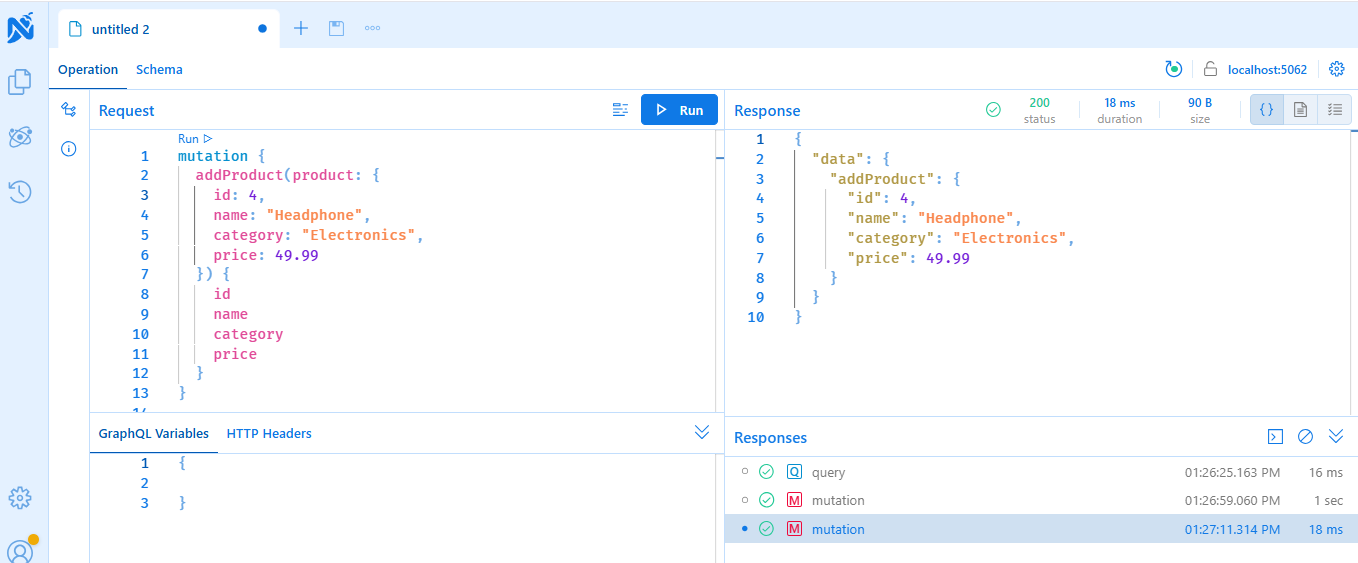The width and height of the screenshot is (1358, 563).
Task: Click the unsaved changes dot on untitled 2 tab
Action: click(x=262, y=29)
